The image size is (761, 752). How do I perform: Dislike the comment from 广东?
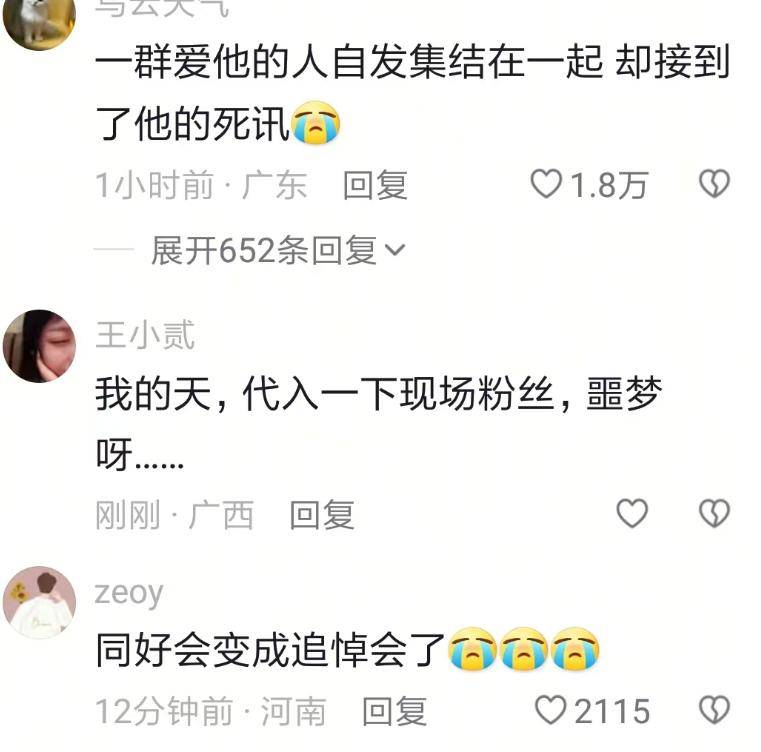click(x=714, y=184)
